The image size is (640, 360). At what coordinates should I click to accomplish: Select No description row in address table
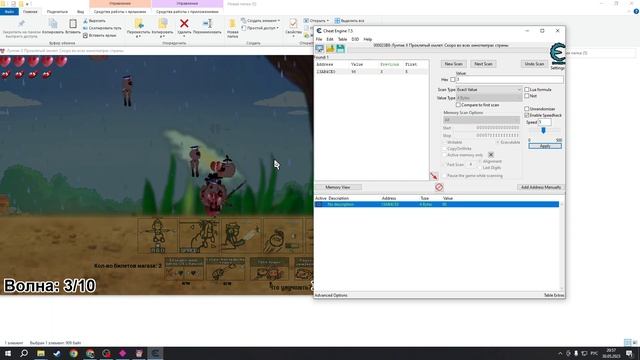437,204
